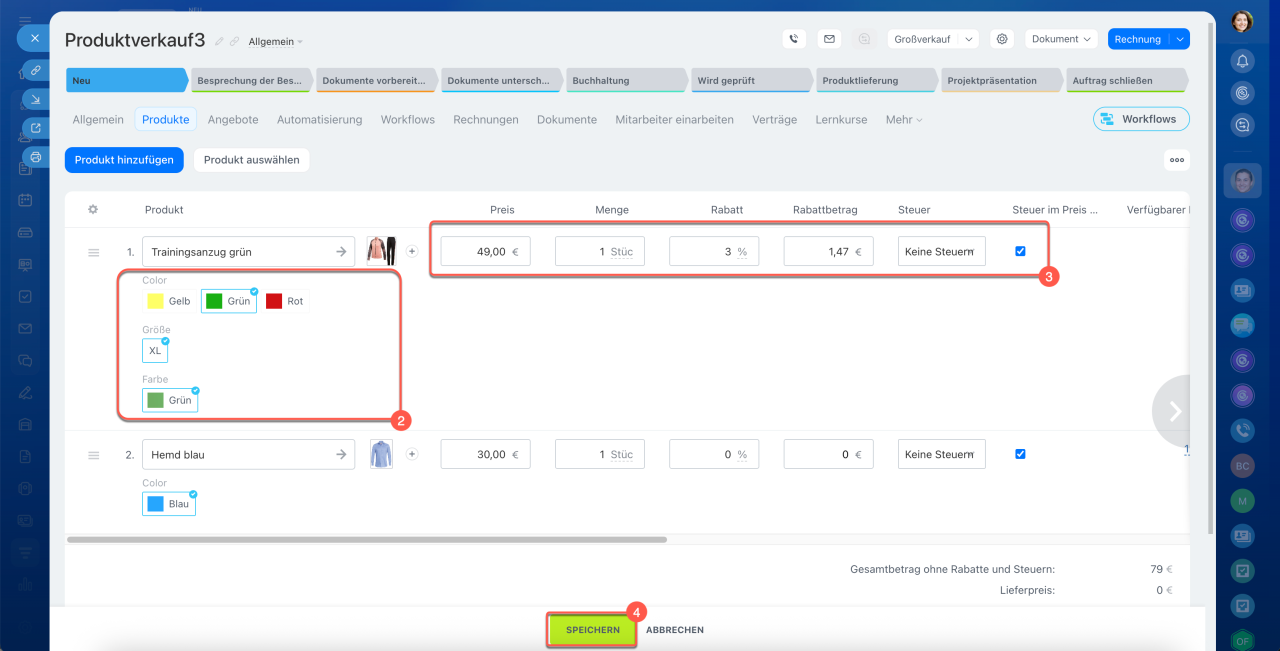The width and height of the screenshot is (1280, 651).
Task: Select the XL size option
Action: click(x=155, y=351)
